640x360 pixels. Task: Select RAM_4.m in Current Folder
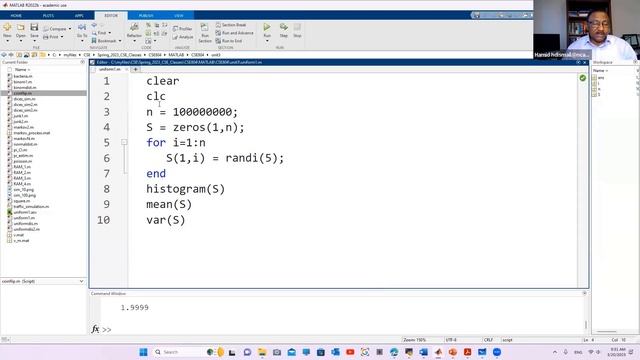22,184
